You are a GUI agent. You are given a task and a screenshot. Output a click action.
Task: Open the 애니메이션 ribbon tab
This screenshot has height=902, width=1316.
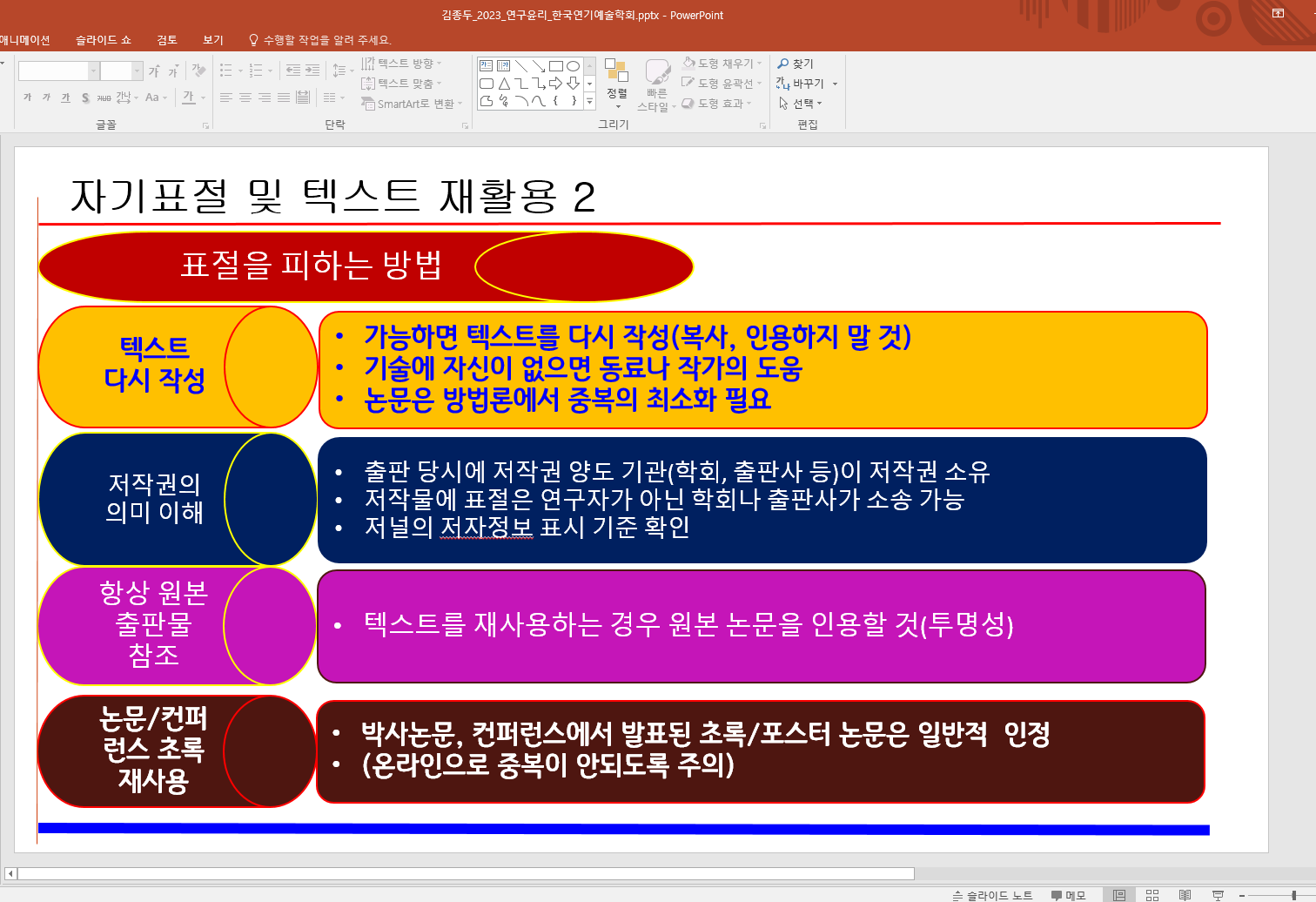(25, 40)
